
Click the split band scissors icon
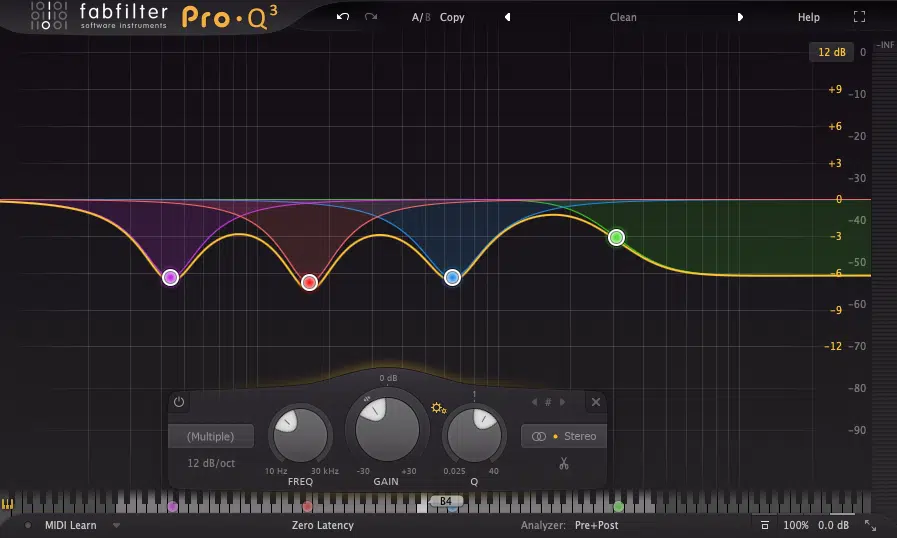[x=564, y=463]
